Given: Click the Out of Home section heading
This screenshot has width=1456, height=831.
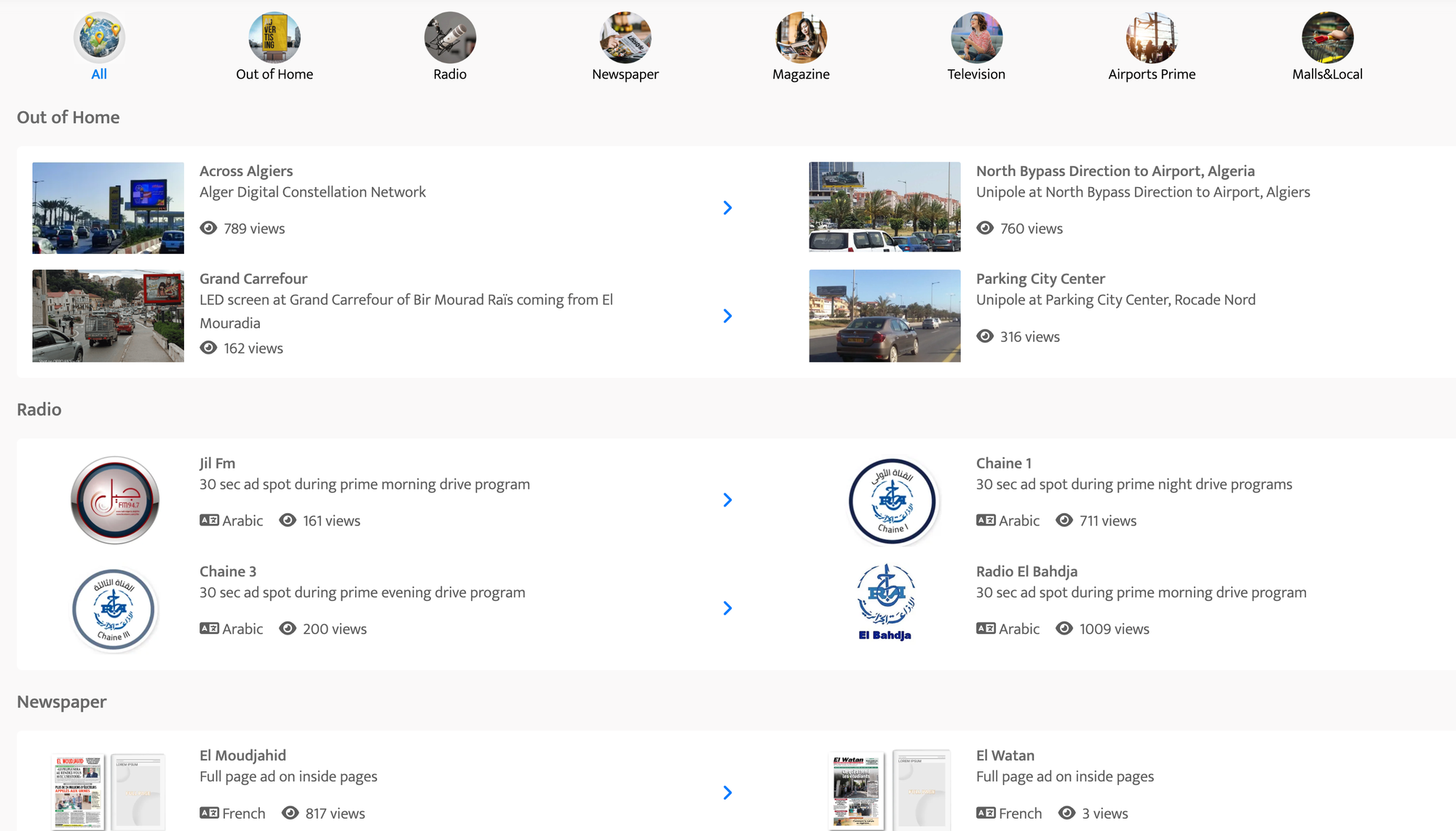Looking at the screenshot, I should click(68, 117).
